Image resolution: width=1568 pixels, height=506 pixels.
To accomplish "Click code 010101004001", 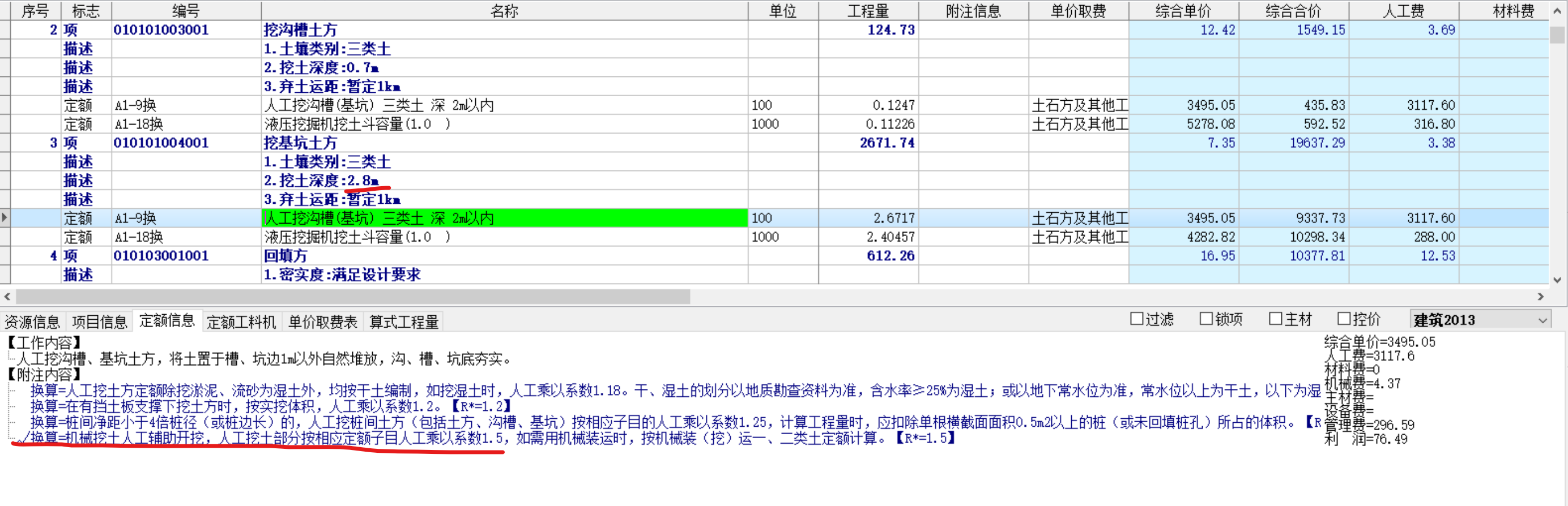I will coord(161,143).
